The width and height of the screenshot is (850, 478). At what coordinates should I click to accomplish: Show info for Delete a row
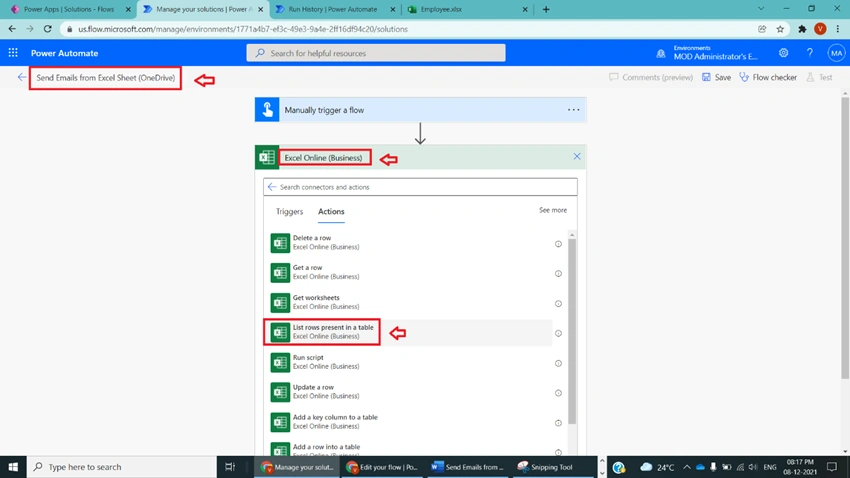point(558,244)
